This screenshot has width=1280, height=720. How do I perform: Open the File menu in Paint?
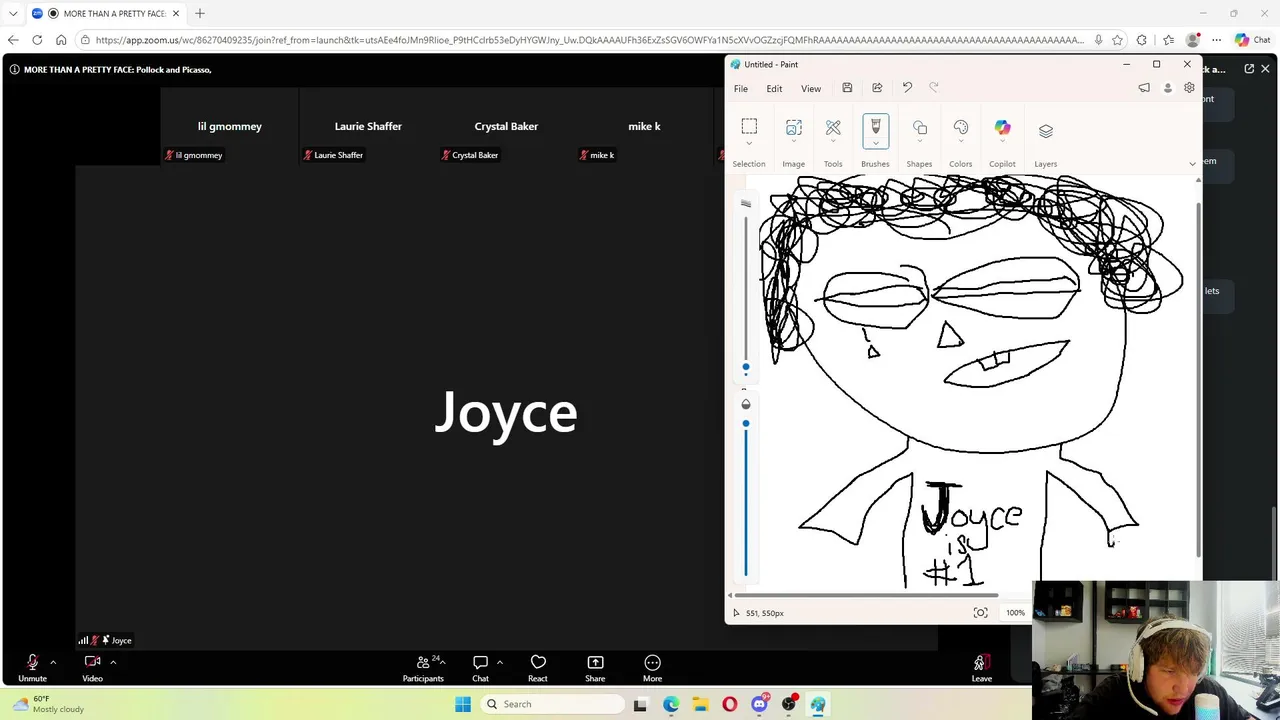[x=741, y=89]
